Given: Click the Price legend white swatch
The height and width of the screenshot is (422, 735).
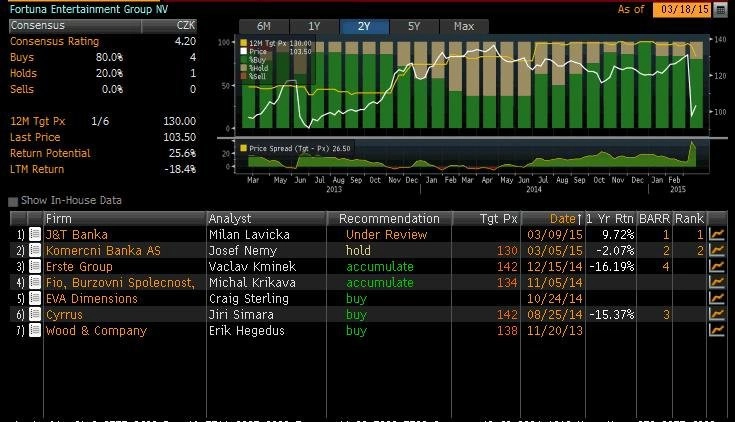Looking at the screenshot, I should [243, 51].
